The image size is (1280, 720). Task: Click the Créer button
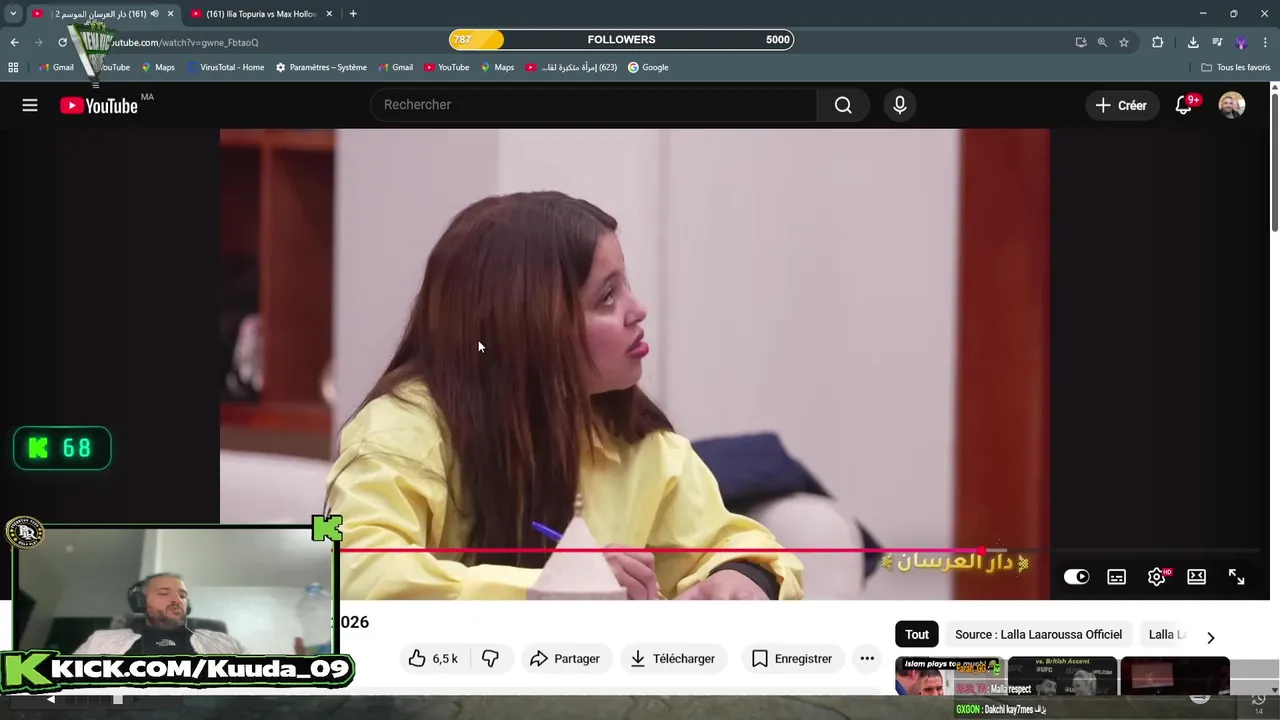pos(1121,105)
